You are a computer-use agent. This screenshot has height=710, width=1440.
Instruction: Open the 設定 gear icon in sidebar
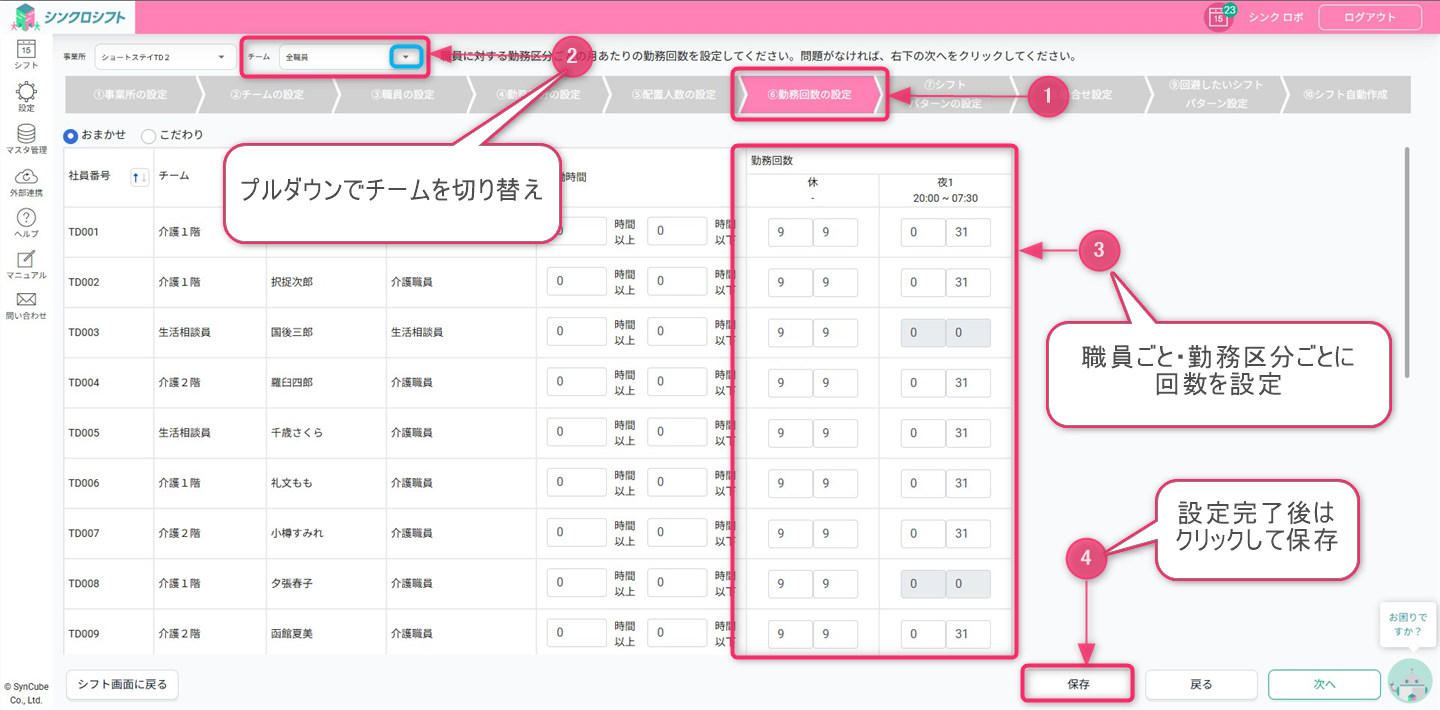point(26,93)
